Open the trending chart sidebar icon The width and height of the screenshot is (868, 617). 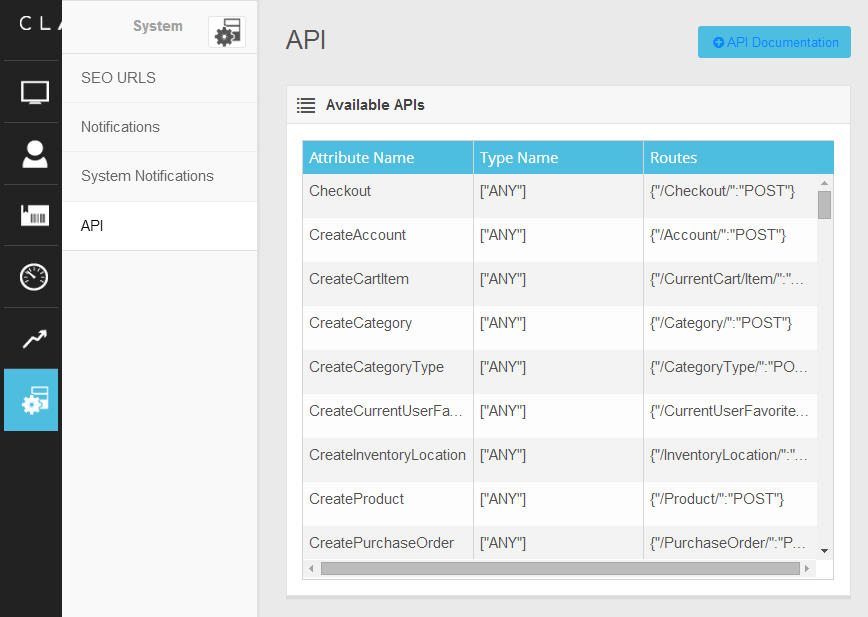click(34, 339)
